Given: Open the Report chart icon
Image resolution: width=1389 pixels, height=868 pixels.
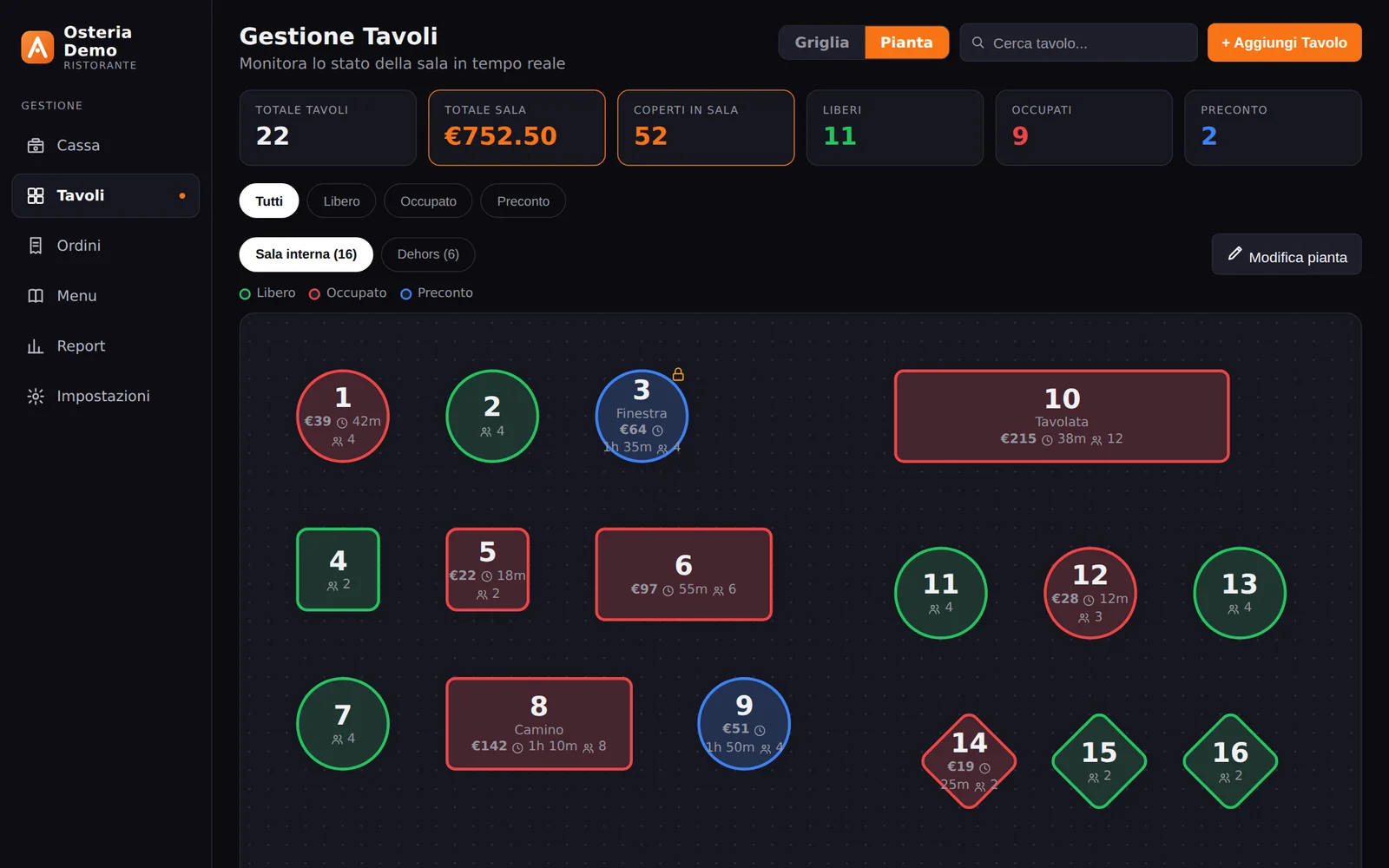Looking at the screenshot, I should click(x=36, y=346).
